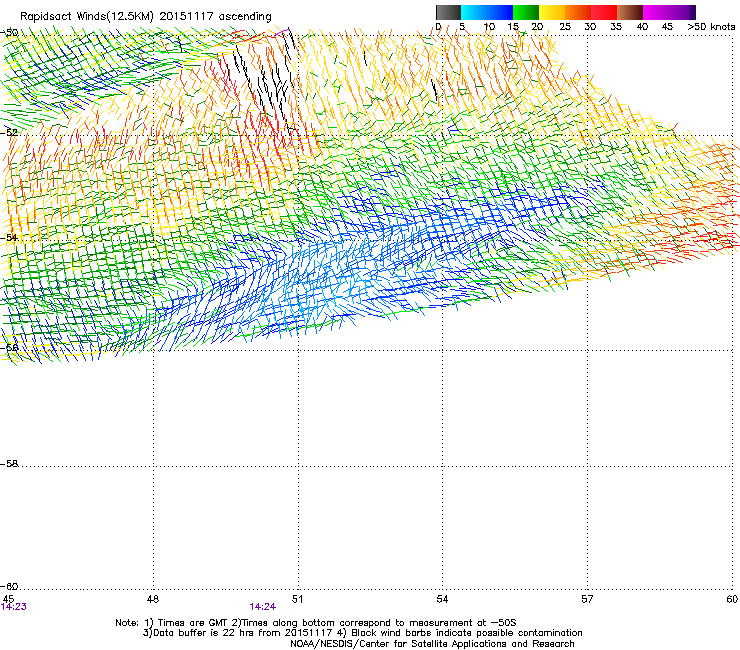This screenshot has height=650, width=740.
Task: Click latitude label '-60' on left axis
Action: pyautogui.click(x=9, y=587)
